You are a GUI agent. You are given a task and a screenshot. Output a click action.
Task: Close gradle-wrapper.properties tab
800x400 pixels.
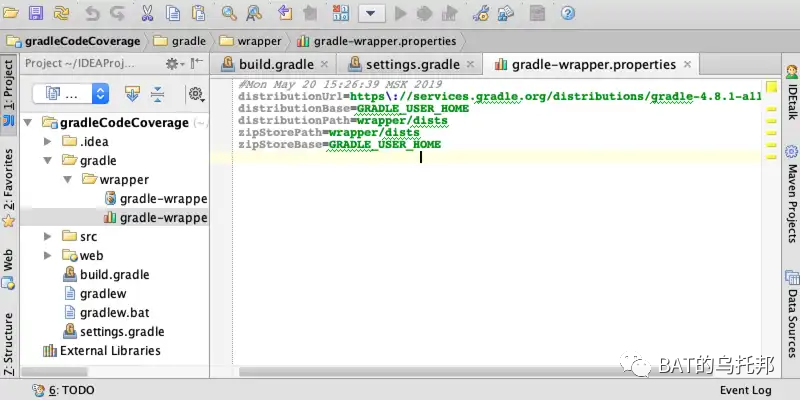click(687, 65)
